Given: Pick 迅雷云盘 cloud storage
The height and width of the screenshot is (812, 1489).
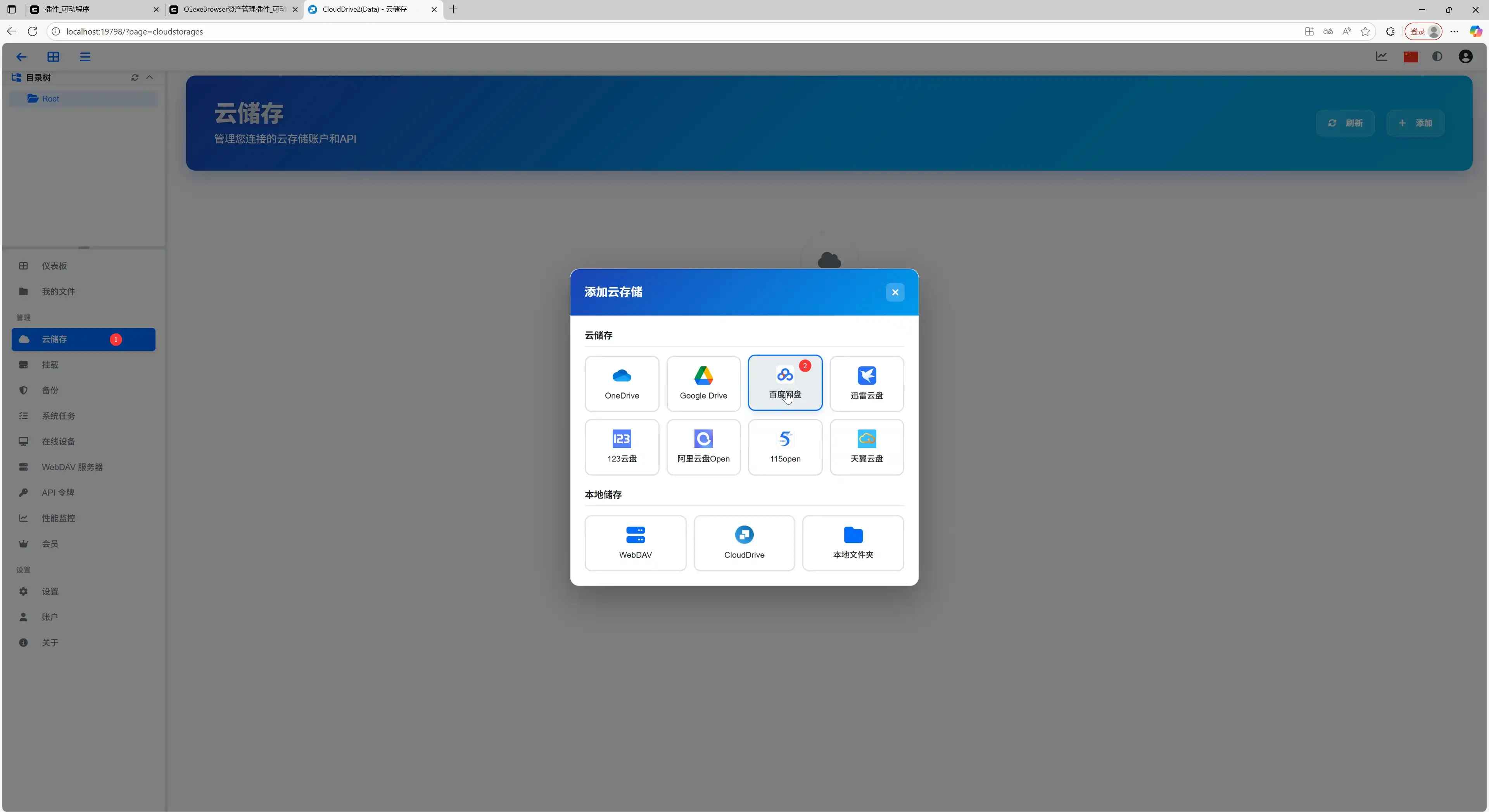Looking at the screenshot, I should (867, 383).
